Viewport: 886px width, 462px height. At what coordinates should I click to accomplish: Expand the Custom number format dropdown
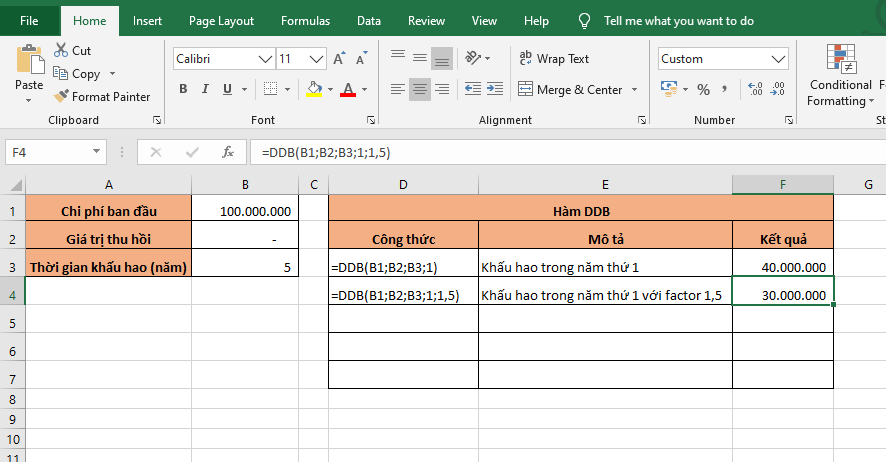(x=777, y=59)
